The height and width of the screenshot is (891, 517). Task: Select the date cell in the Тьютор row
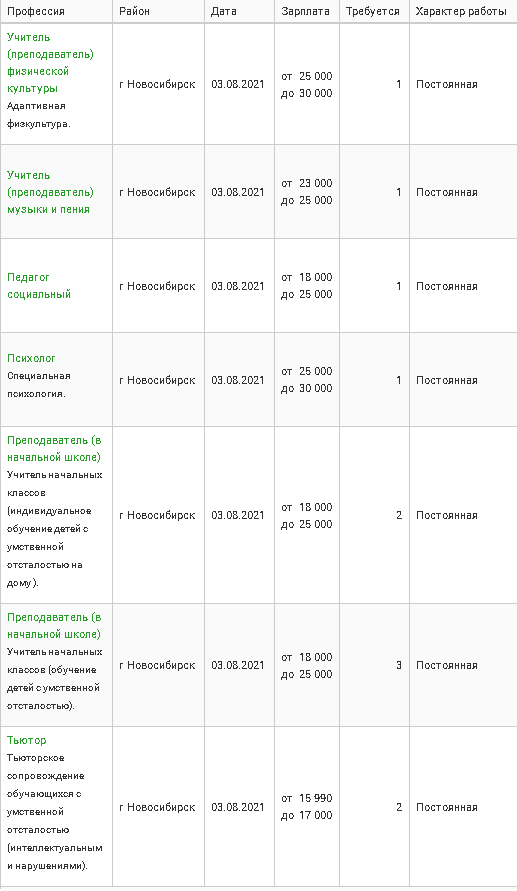point(239,806)
